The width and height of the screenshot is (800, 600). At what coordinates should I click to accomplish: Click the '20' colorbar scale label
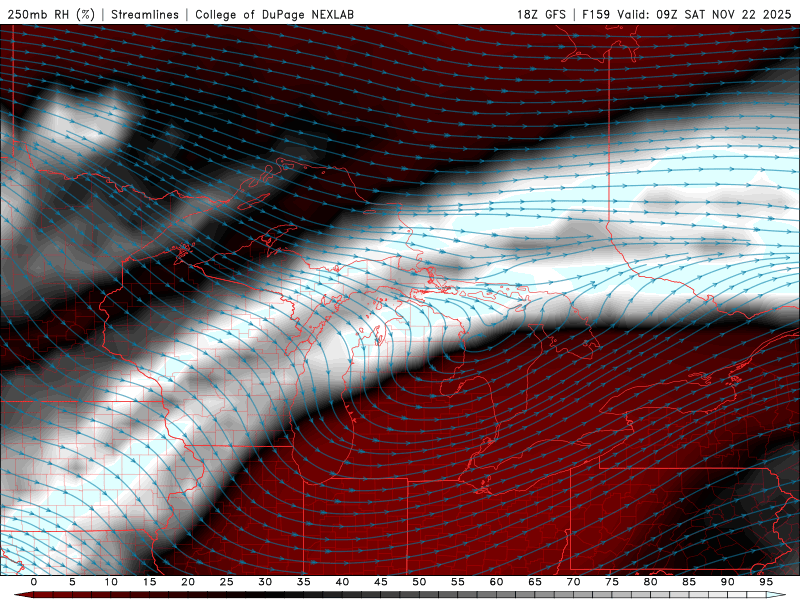tap(188, 582)
